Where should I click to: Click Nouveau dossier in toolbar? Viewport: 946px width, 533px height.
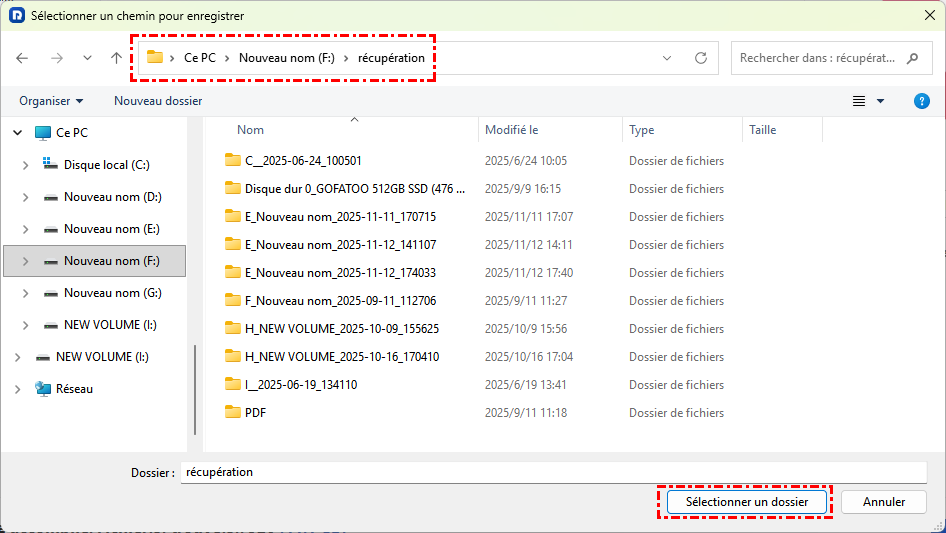(158, 101)
